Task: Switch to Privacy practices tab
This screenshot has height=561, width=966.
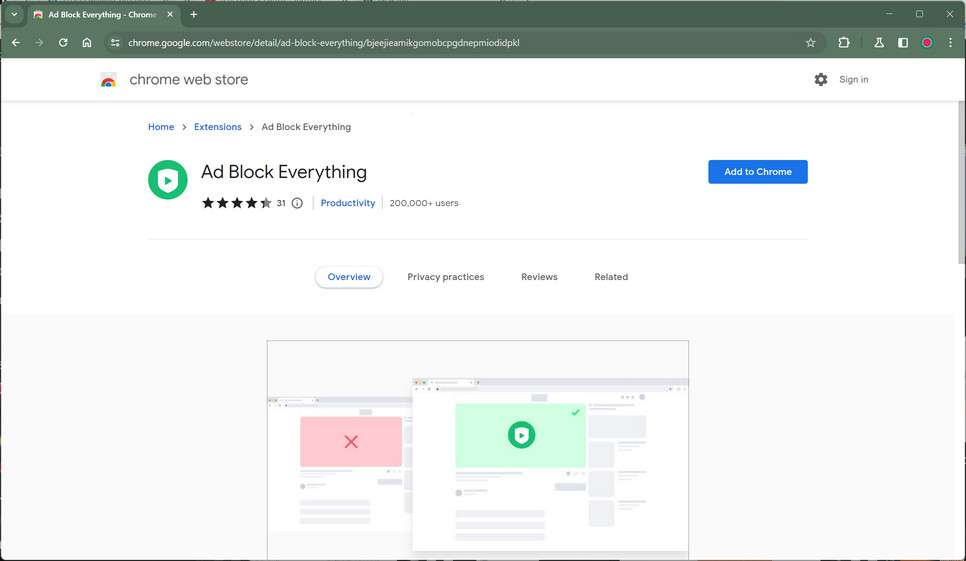Action: pyautogui.click(x=445, y=277)
